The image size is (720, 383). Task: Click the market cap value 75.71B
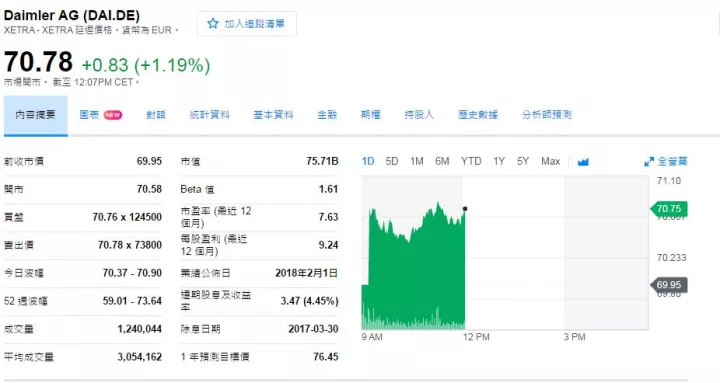point(322,161)
